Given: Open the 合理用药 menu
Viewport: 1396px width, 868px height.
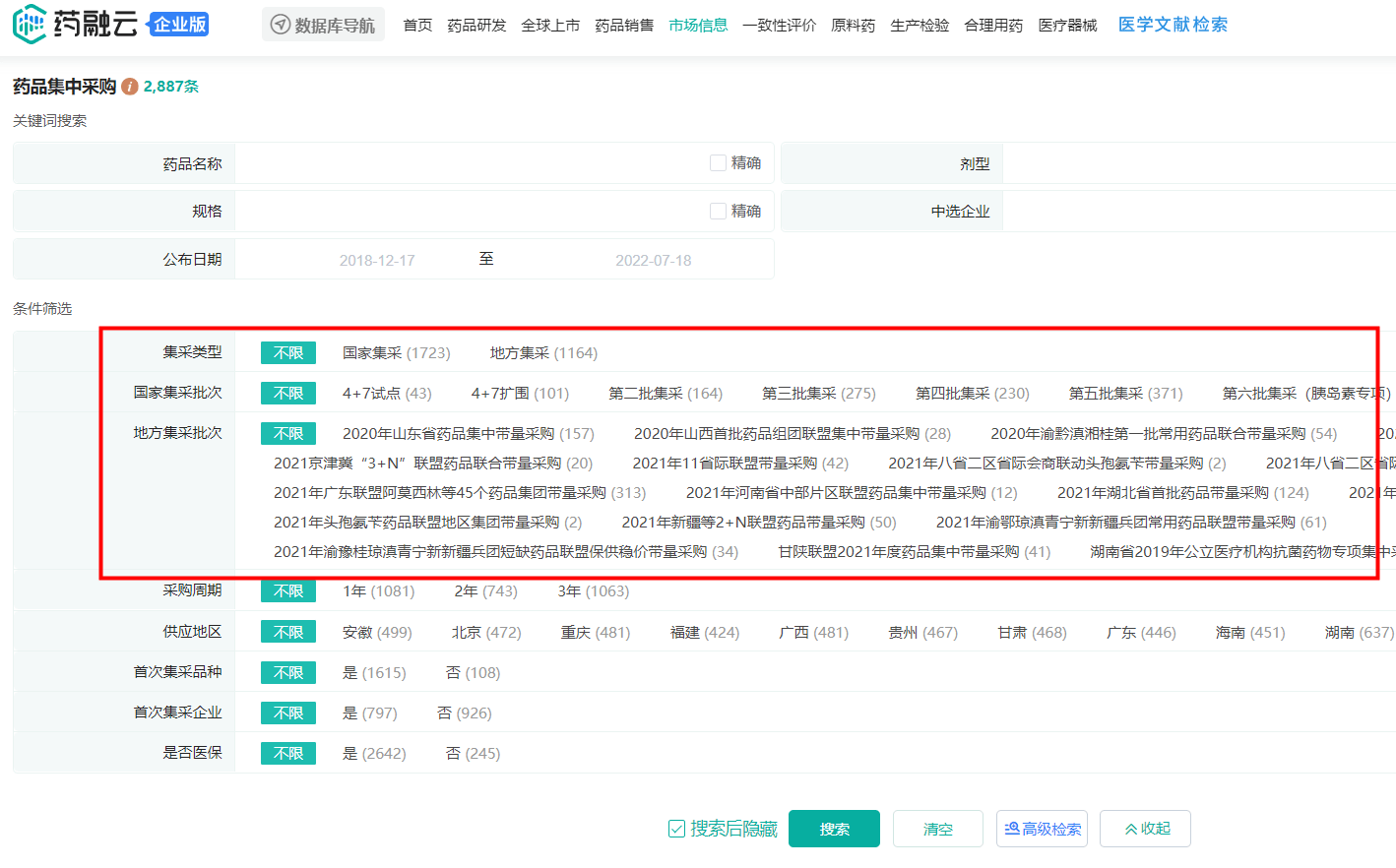Looking at the screenshot, I should click(993, 25).
